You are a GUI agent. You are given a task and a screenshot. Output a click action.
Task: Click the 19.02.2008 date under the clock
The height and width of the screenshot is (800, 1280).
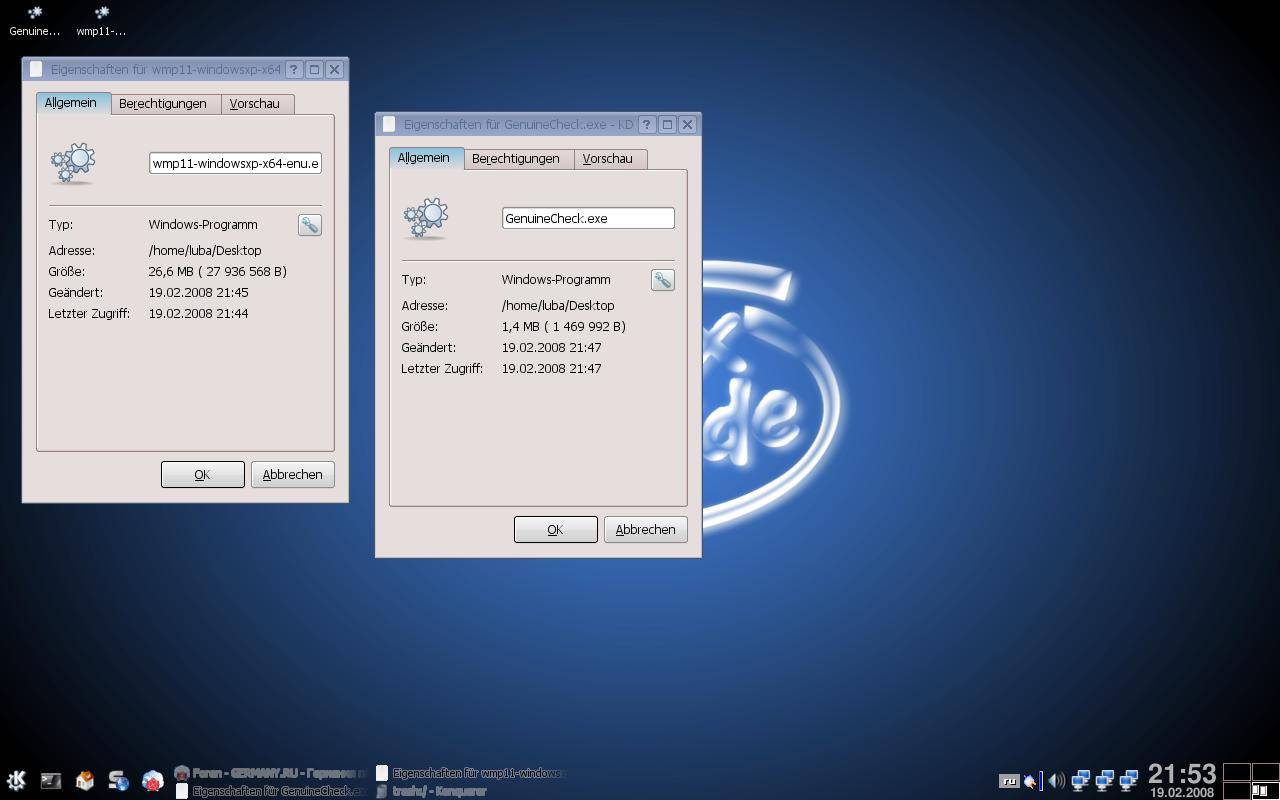point(1182,792)
